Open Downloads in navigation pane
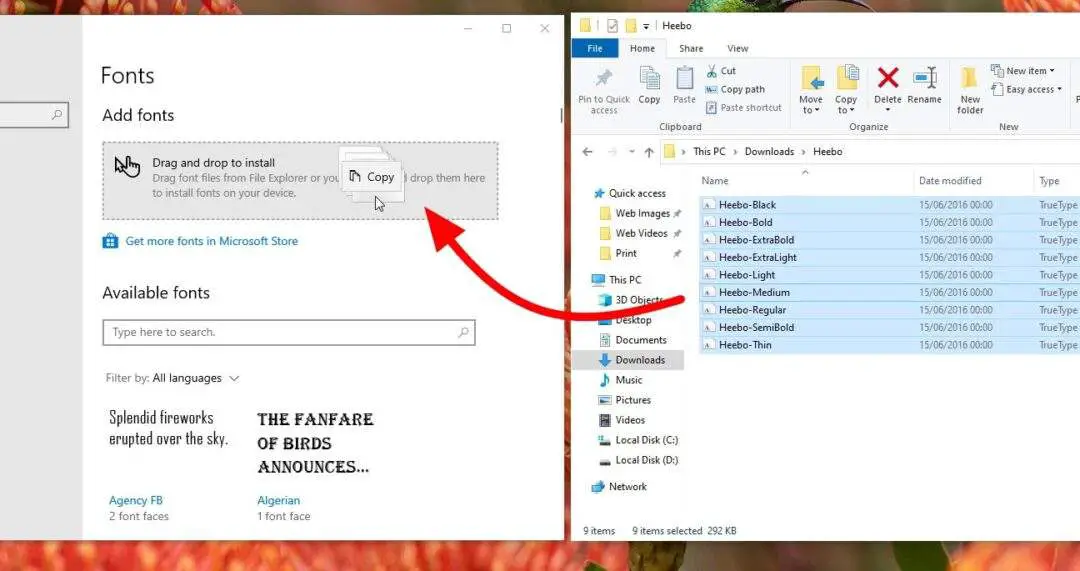 [640, 360]
